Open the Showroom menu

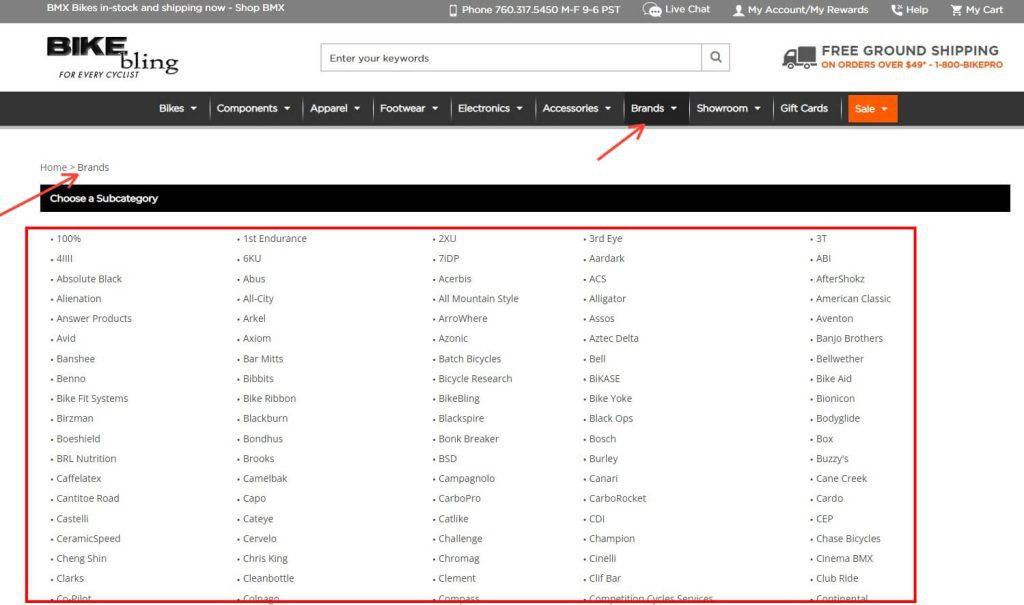(x=728, y=108)
